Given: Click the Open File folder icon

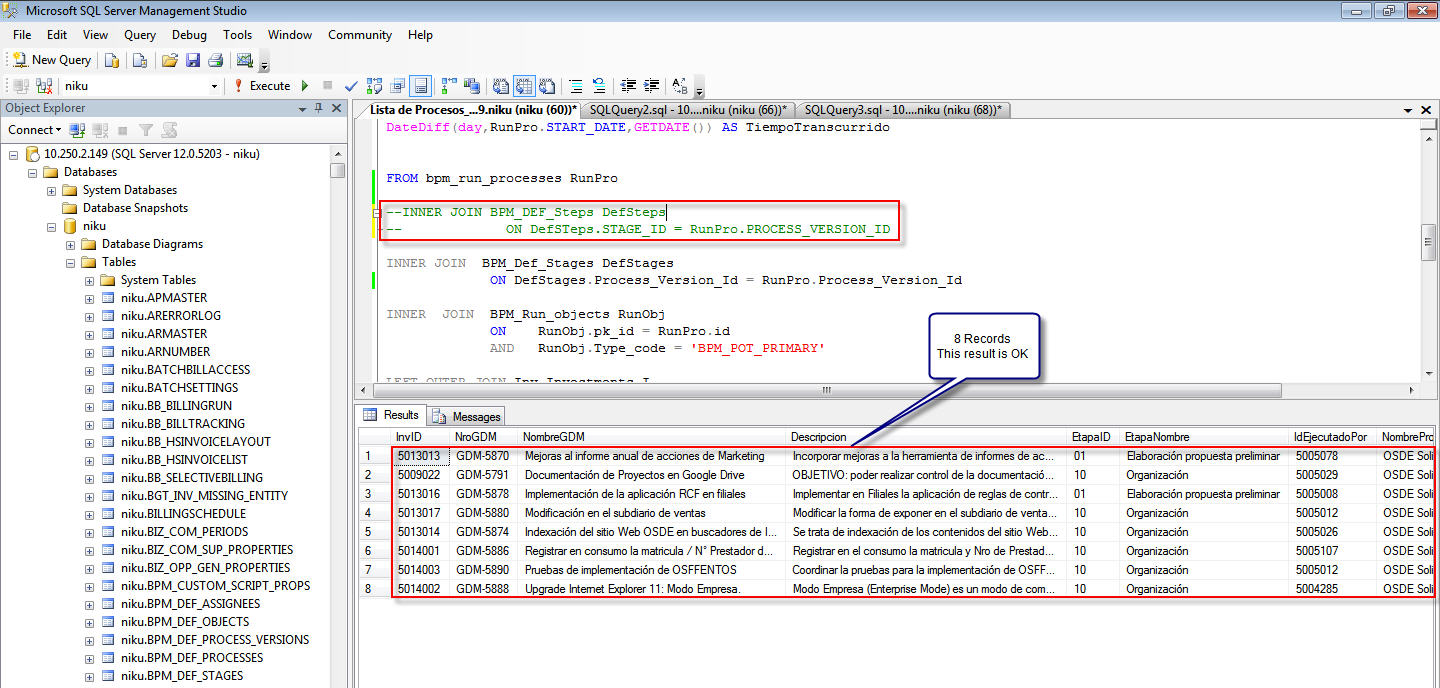Looking at the screenshot, I should 170,60.
